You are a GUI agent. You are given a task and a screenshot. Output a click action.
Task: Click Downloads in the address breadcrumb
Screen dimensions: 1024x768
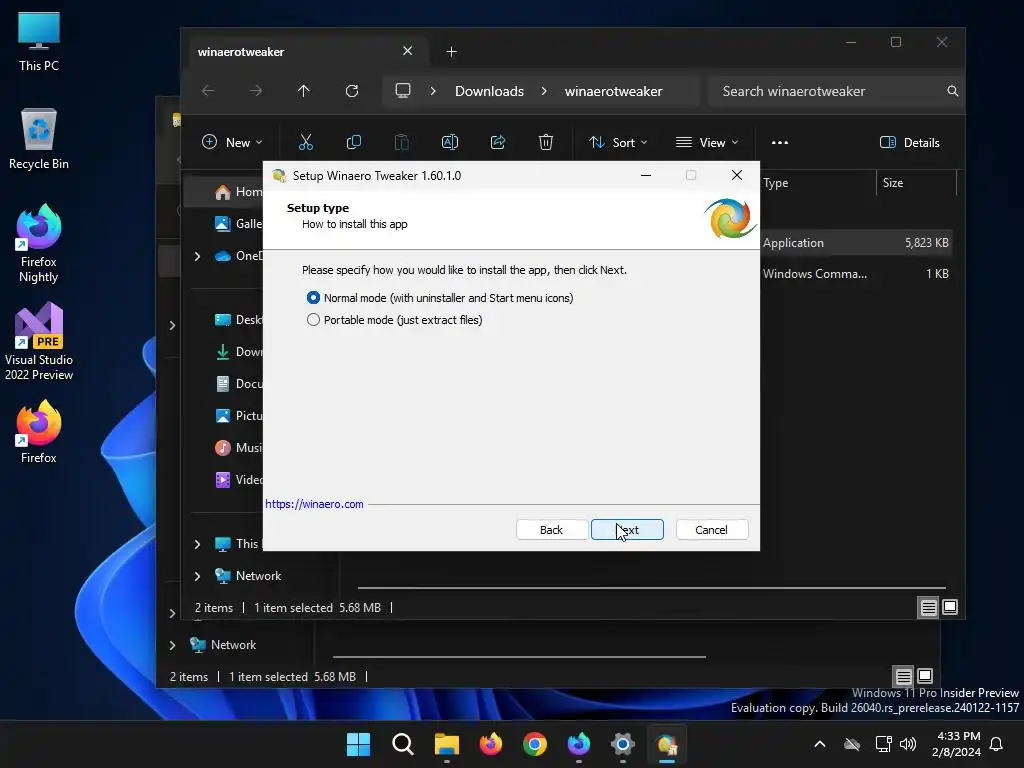(x=489, y=91)
